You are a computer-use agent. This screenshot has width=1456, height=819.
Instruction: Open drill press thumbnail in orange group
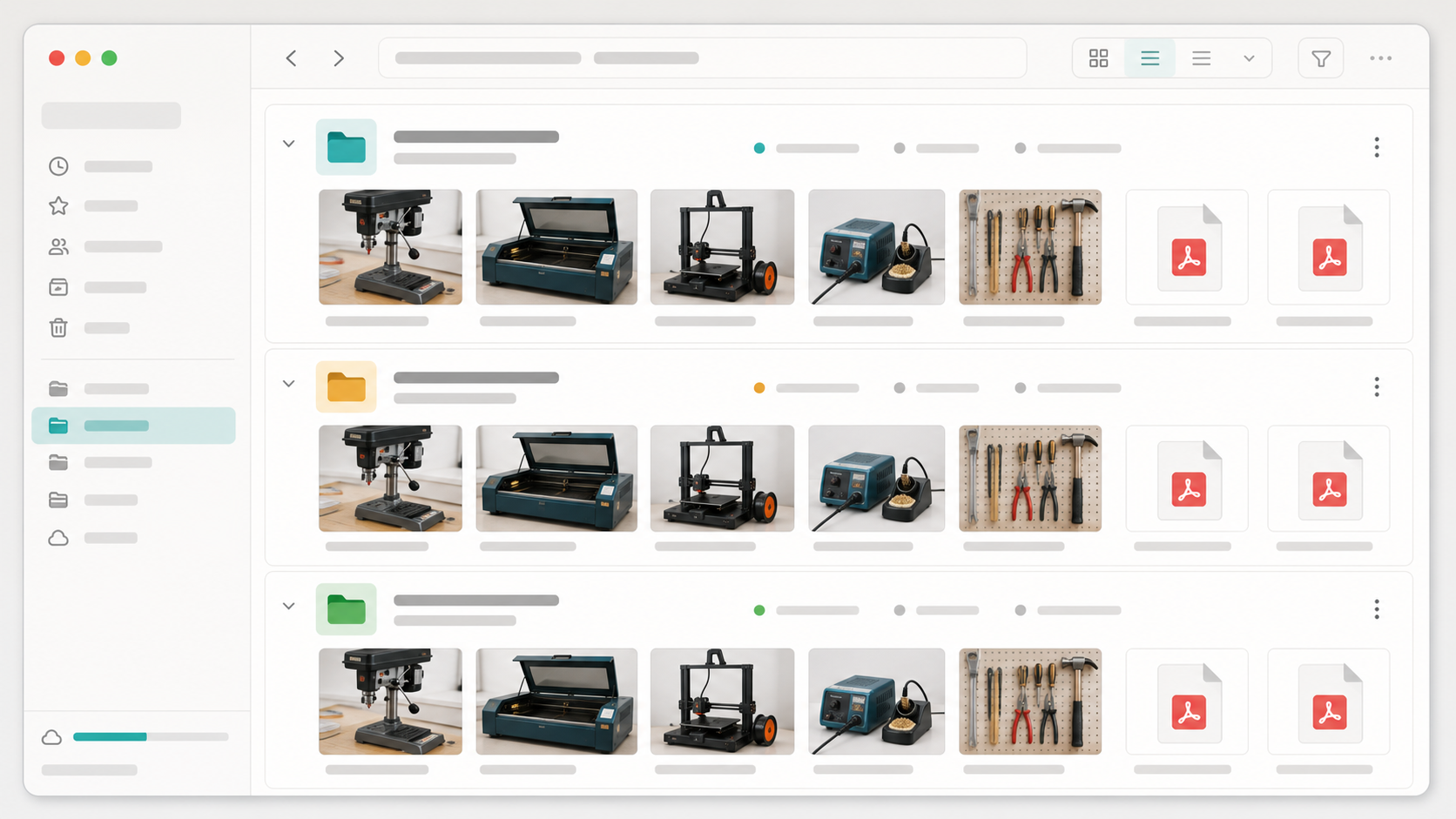(390, 479)
